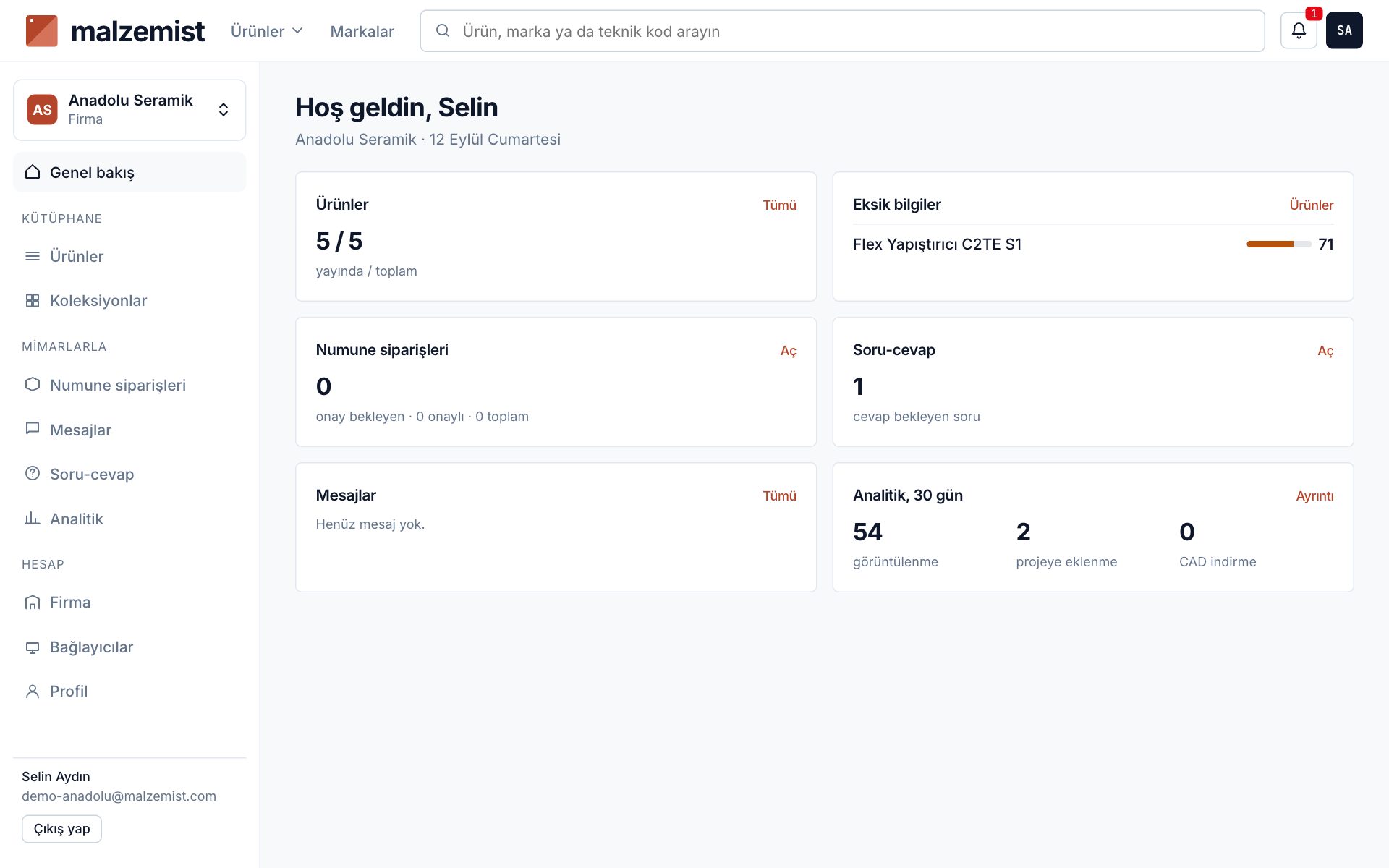Click the 5 / 5 yayında count
This screenshot has height=868, width=1389.
(339, 241)
